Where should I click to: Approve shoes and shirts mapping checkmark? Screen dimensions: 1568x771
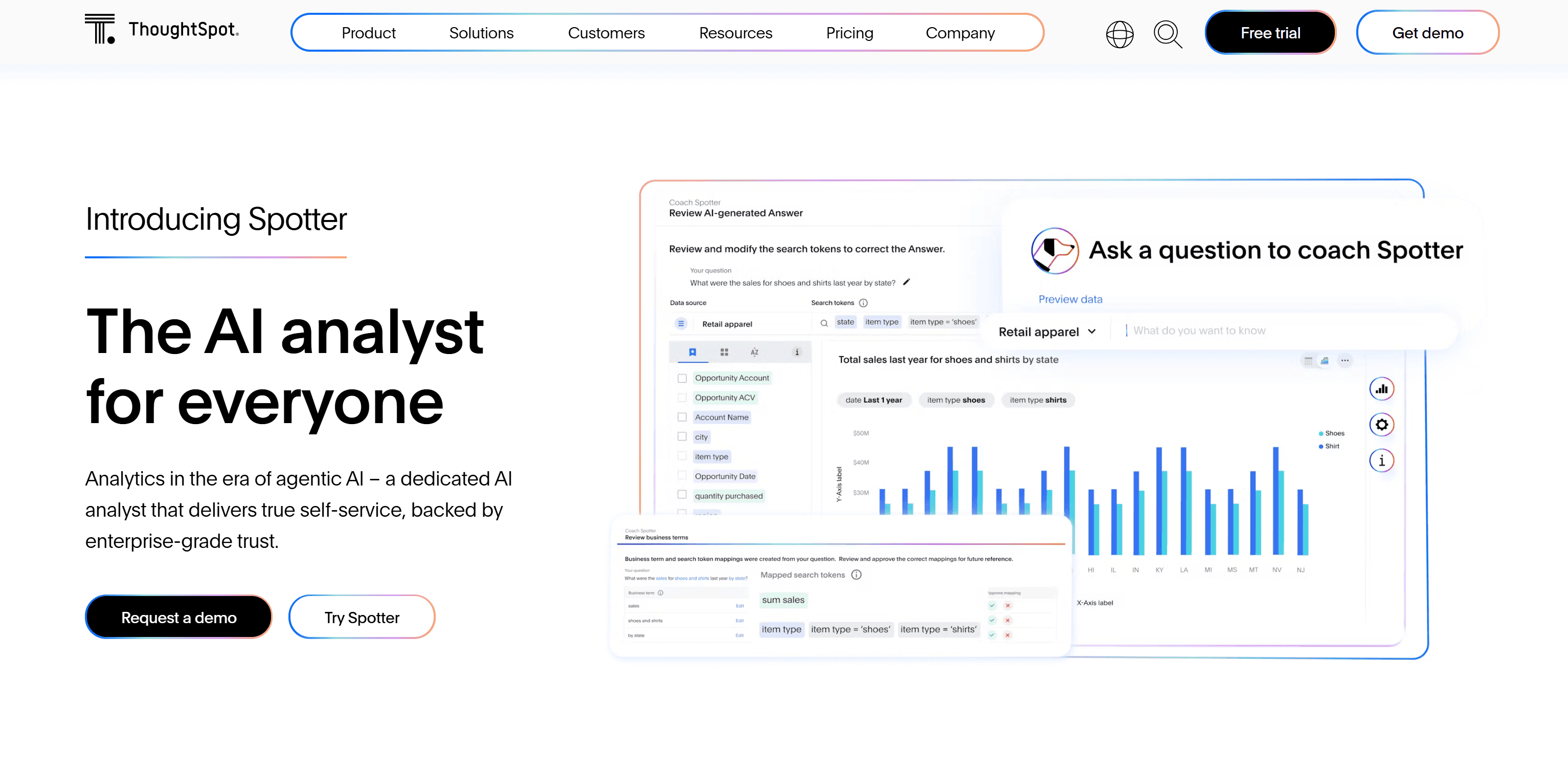coord(992,620)
